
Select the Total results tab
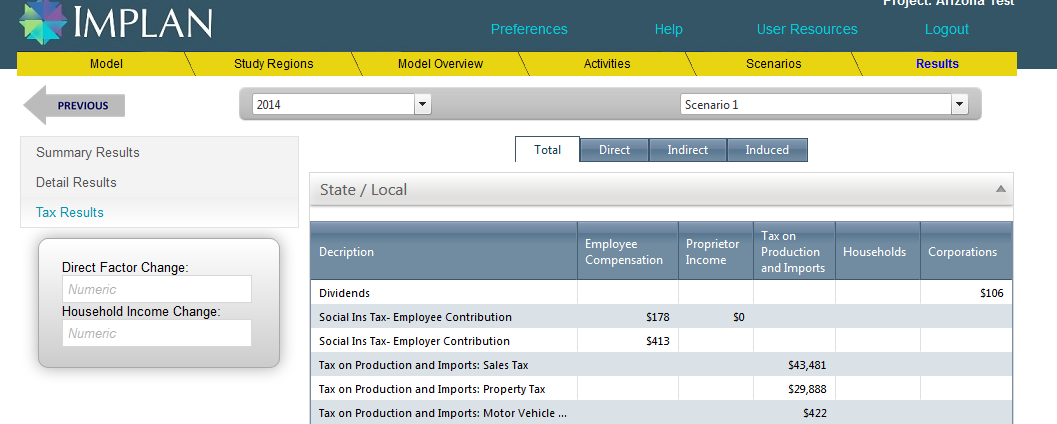[x=547, y=150]
